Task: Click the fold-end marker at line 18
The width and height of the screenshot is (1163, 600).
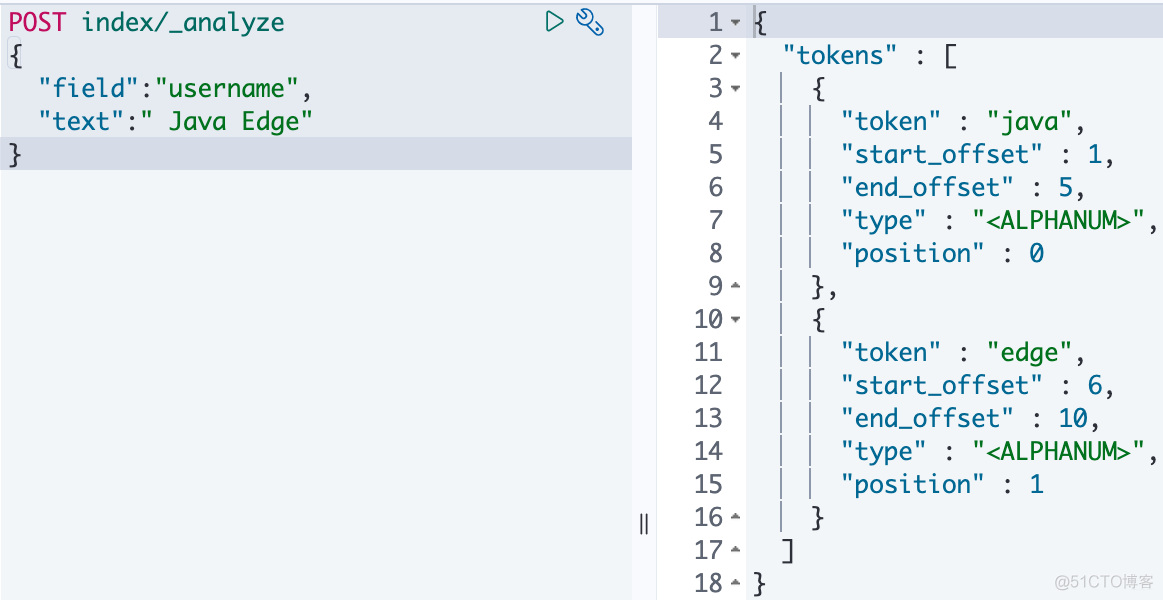Action: 736,584
